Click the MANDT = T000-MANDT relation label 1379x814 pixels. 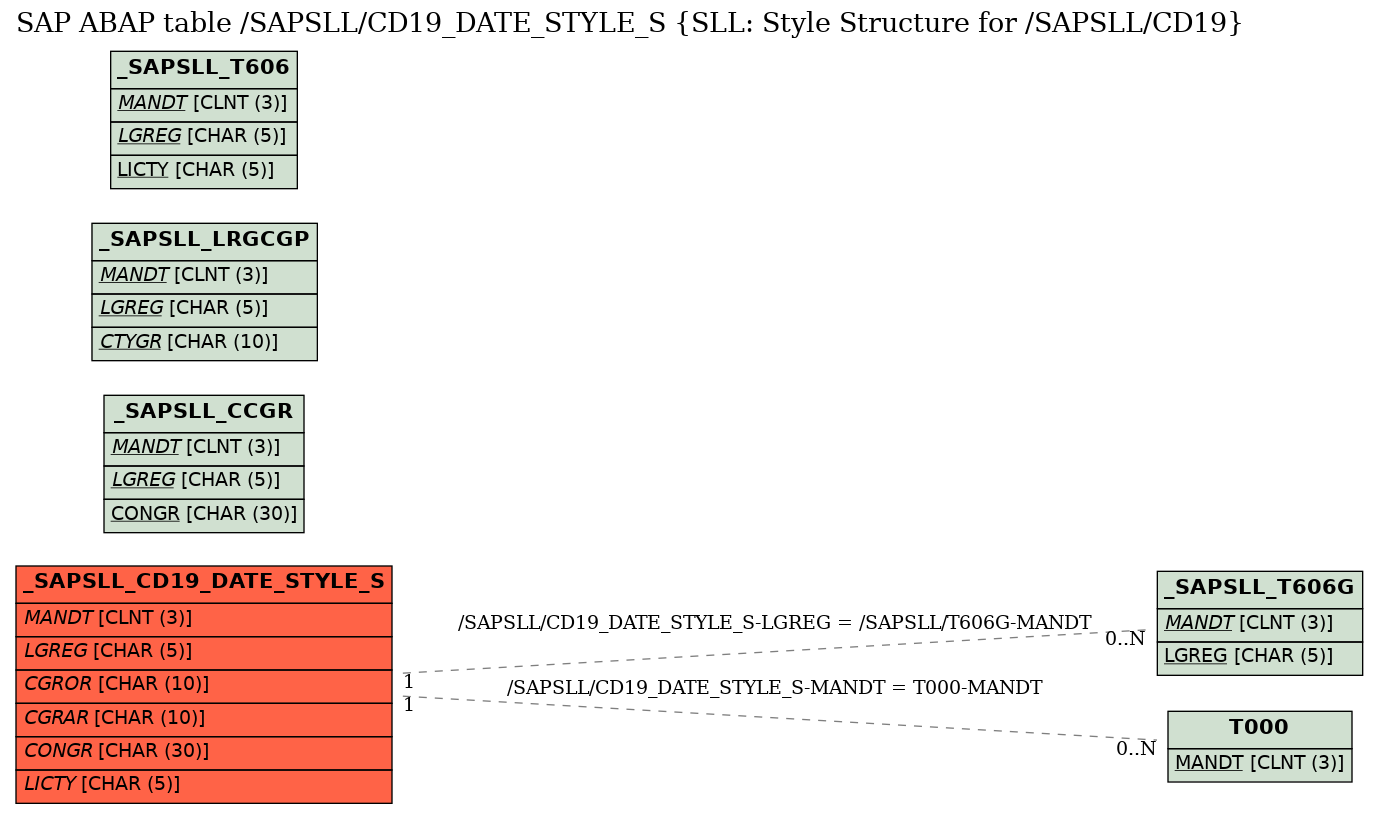774,688
